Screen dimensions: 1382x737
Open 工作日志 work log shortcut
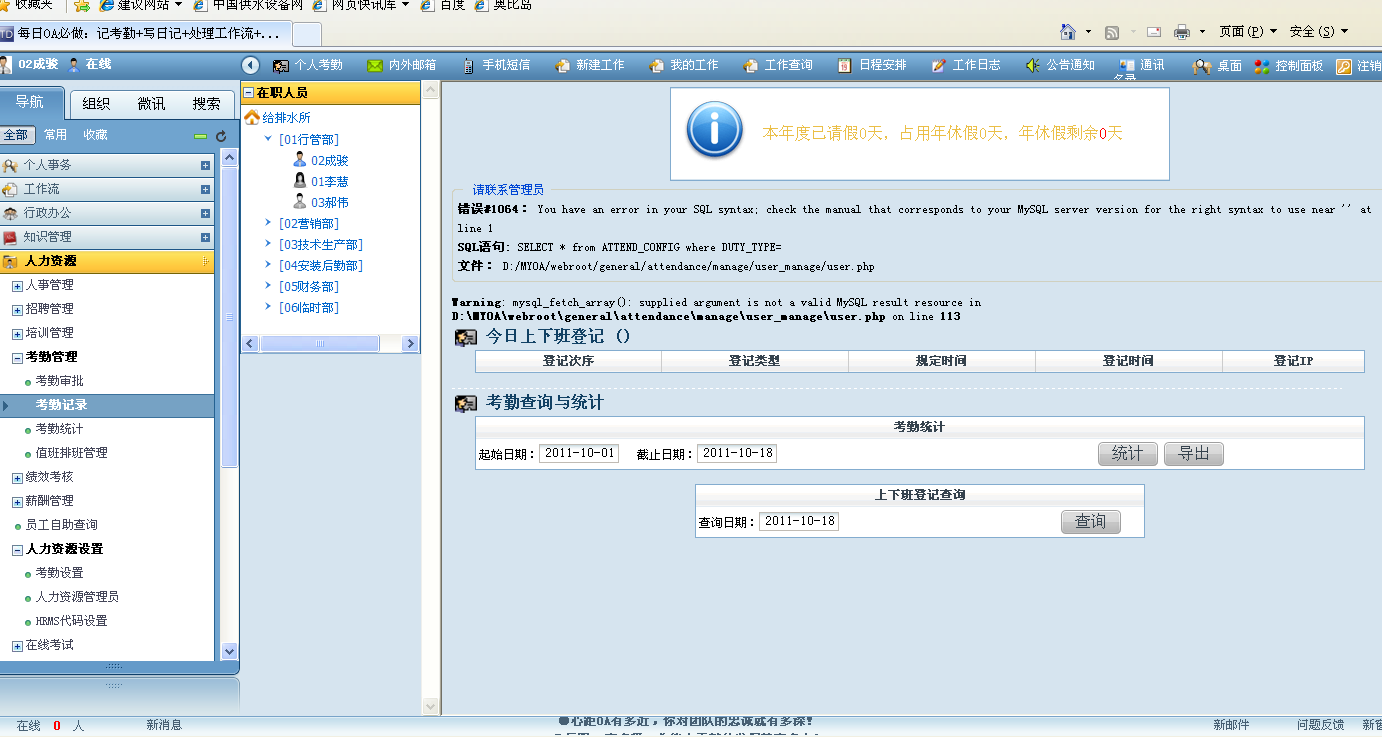965,65
